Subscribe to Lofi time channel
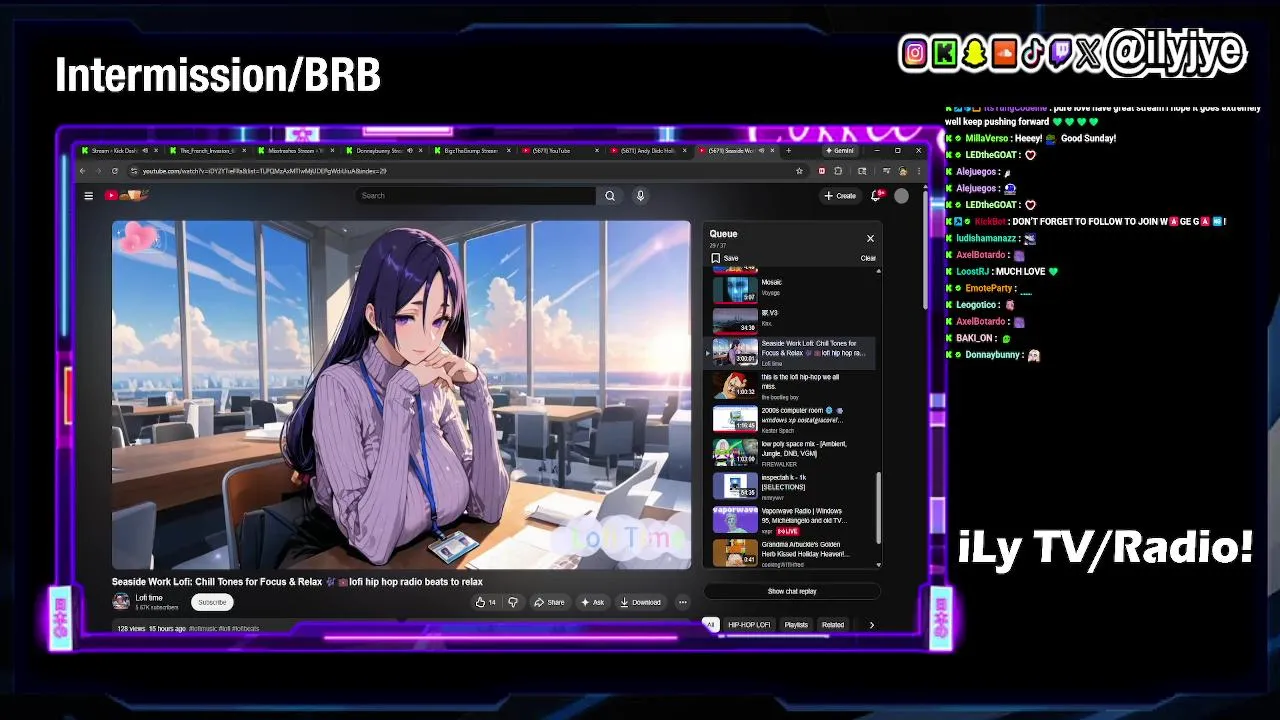The image size is (1280, 720). click(x=212, y=602)
